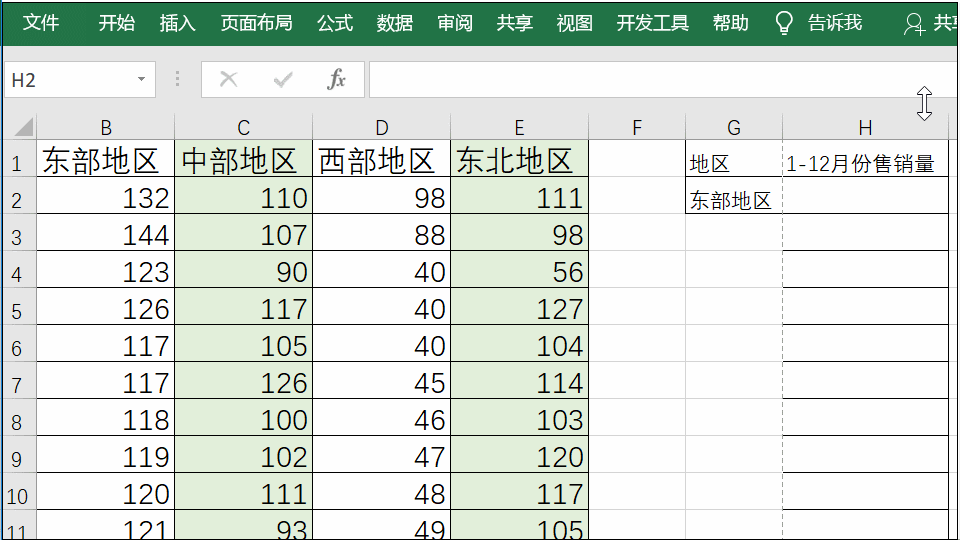960x540 pixels.
Task: Click the 中部地区 header cell
Action: [244, 159]
